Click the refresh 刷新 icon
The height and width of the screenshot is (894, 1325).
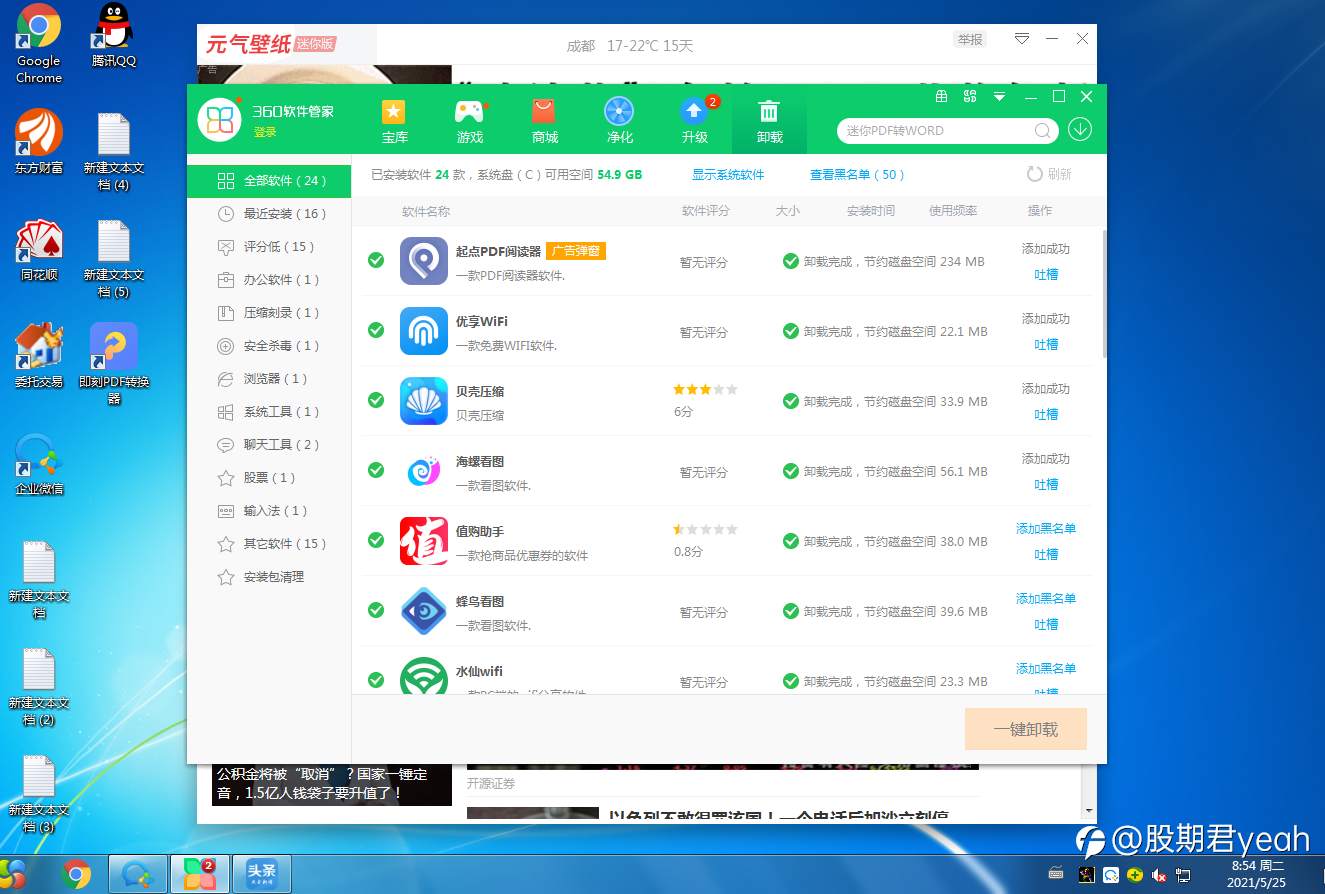(1034, 174)
